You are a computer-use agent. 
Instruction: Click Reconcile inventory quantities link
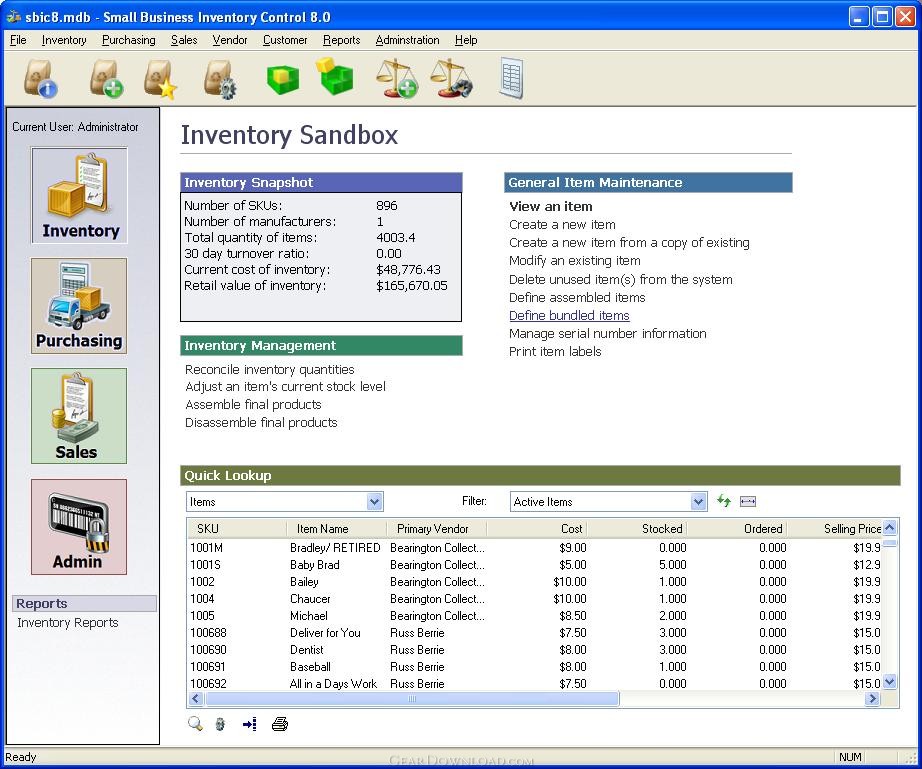coord(269,369)
